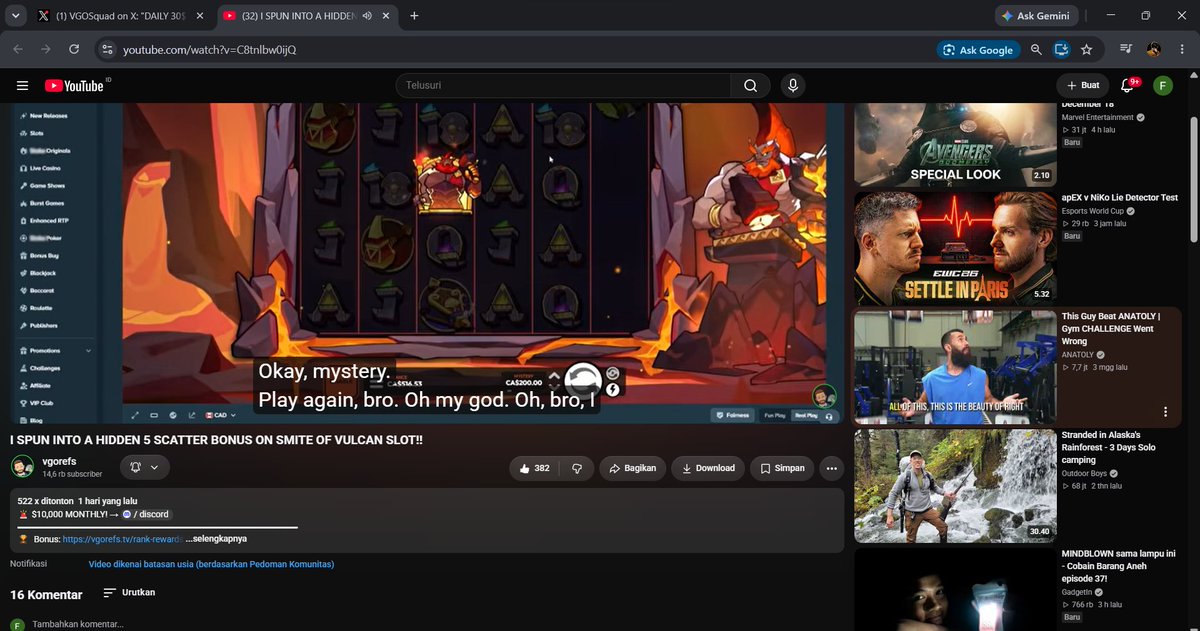Open options for ANATOLY video suggestion
Image resolution: width=1200 pixels, height=631 pixels.
tap(1165, 412)
